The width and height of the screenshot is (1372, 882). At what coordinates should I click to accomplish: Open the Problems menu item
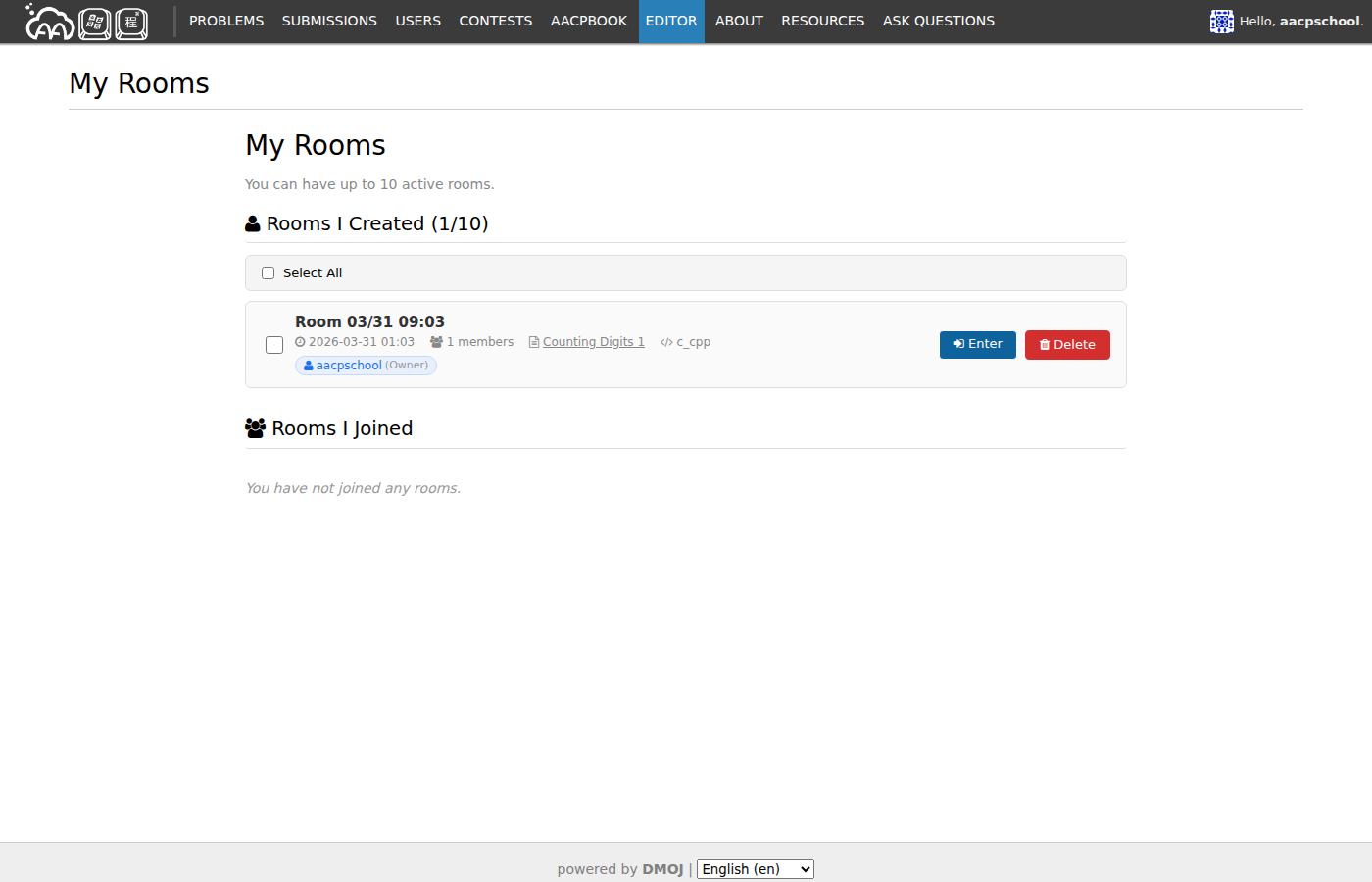[226, 21]
